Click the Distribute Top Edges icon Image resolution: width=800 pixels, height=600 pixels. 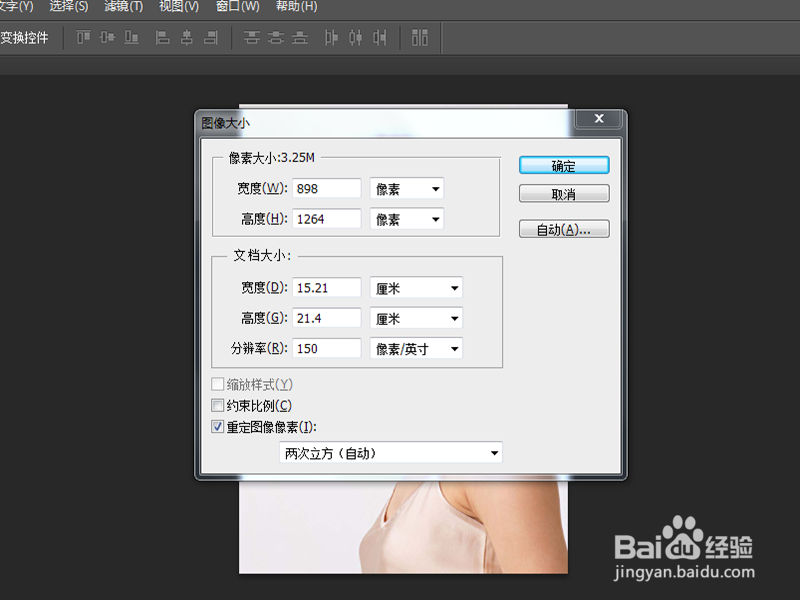point(252,37)
